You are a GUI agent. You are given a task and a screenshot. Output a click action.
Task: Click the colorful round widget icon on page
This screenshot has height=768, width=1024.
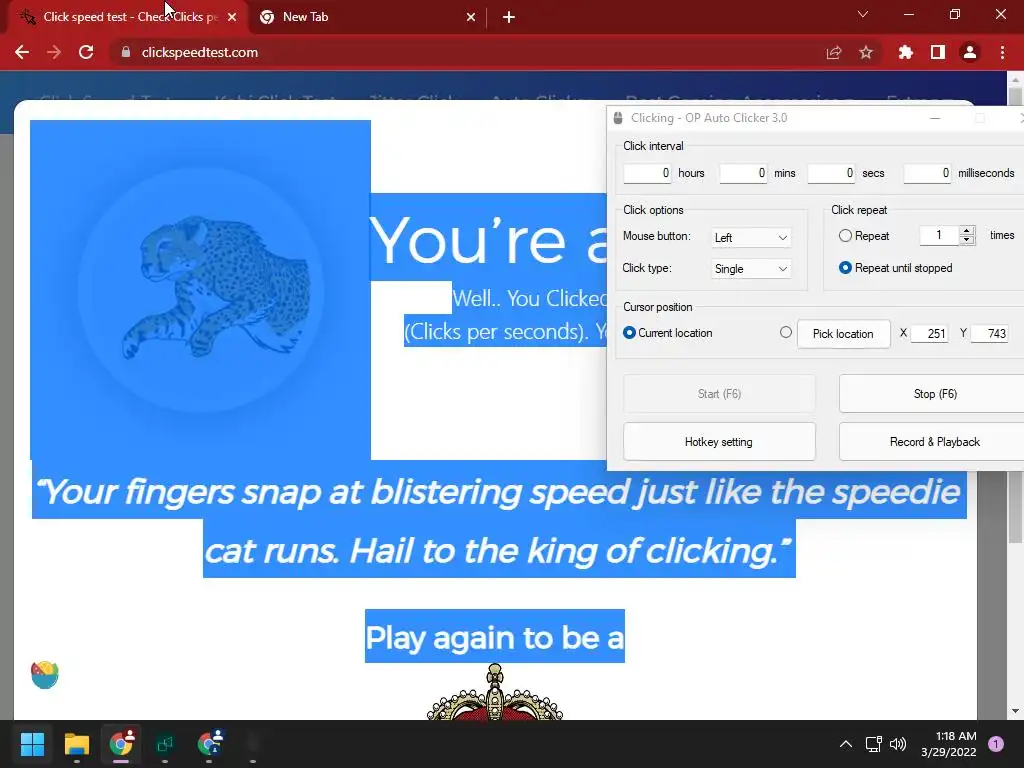[x=44, y=675]
